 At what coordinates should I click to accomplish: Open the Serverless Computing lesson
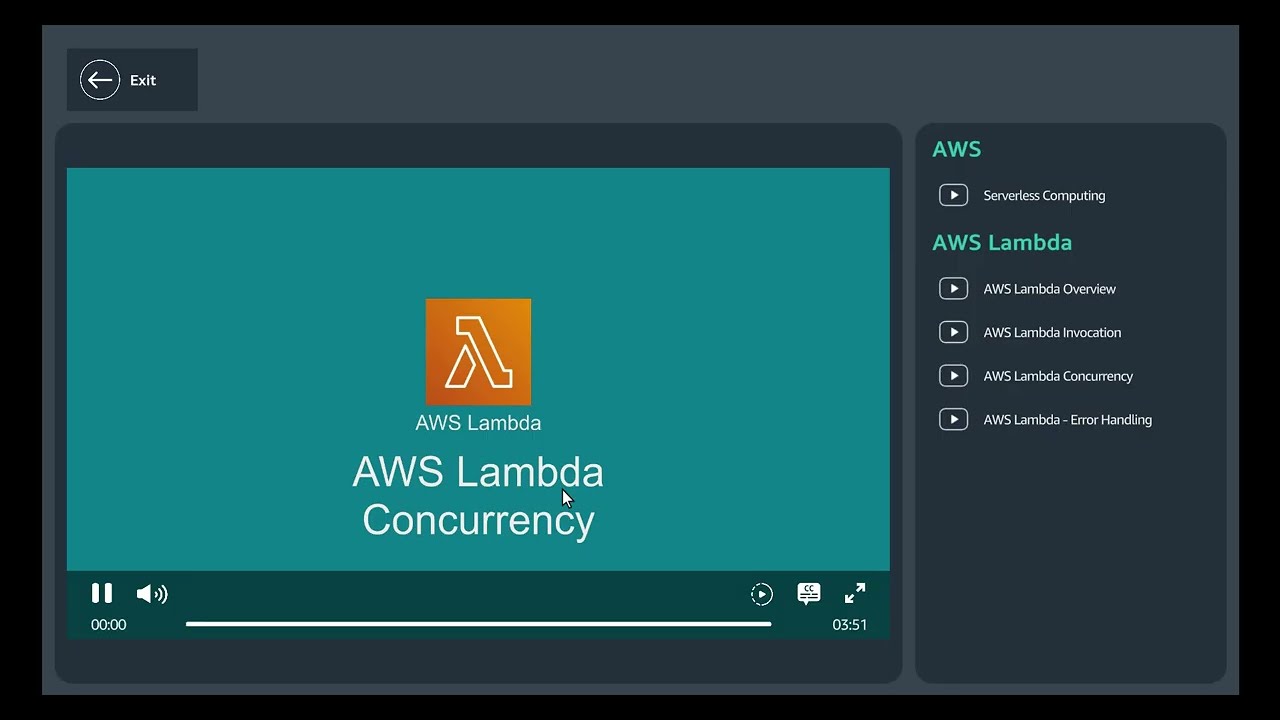point(1044,196)
